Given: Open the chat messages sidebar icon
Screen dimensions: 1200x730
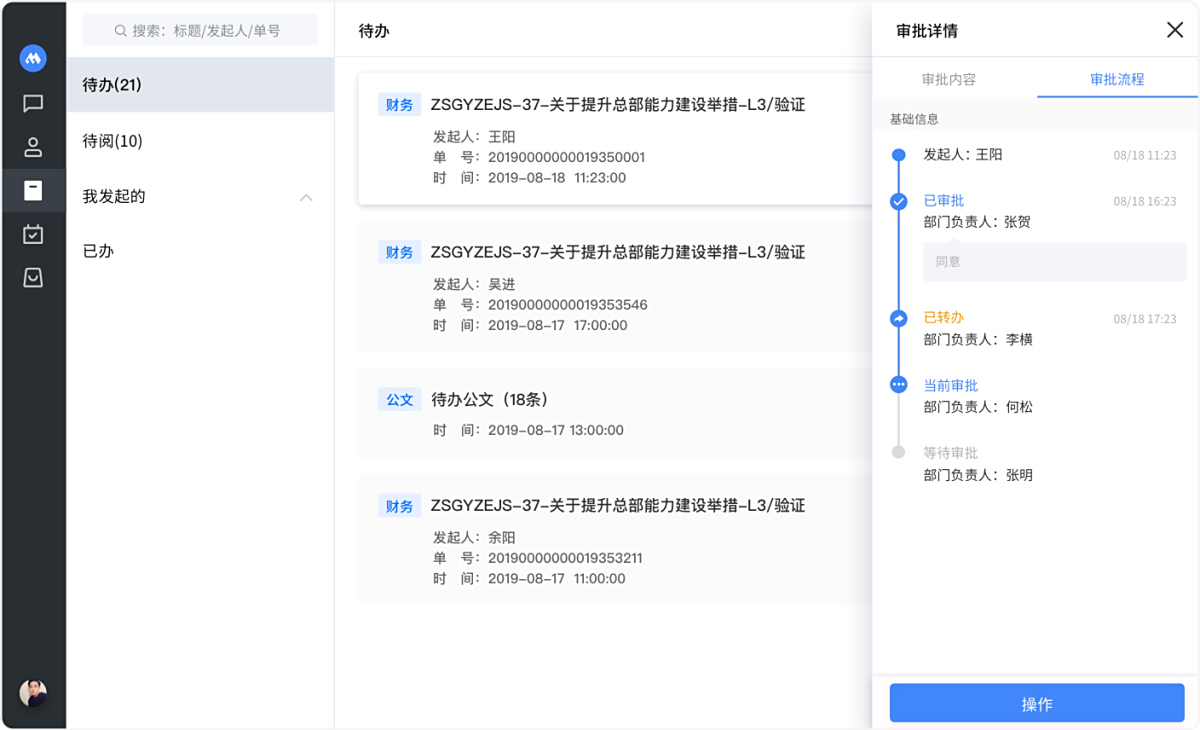Looking at the screenshot, I should tap(33, 103).
